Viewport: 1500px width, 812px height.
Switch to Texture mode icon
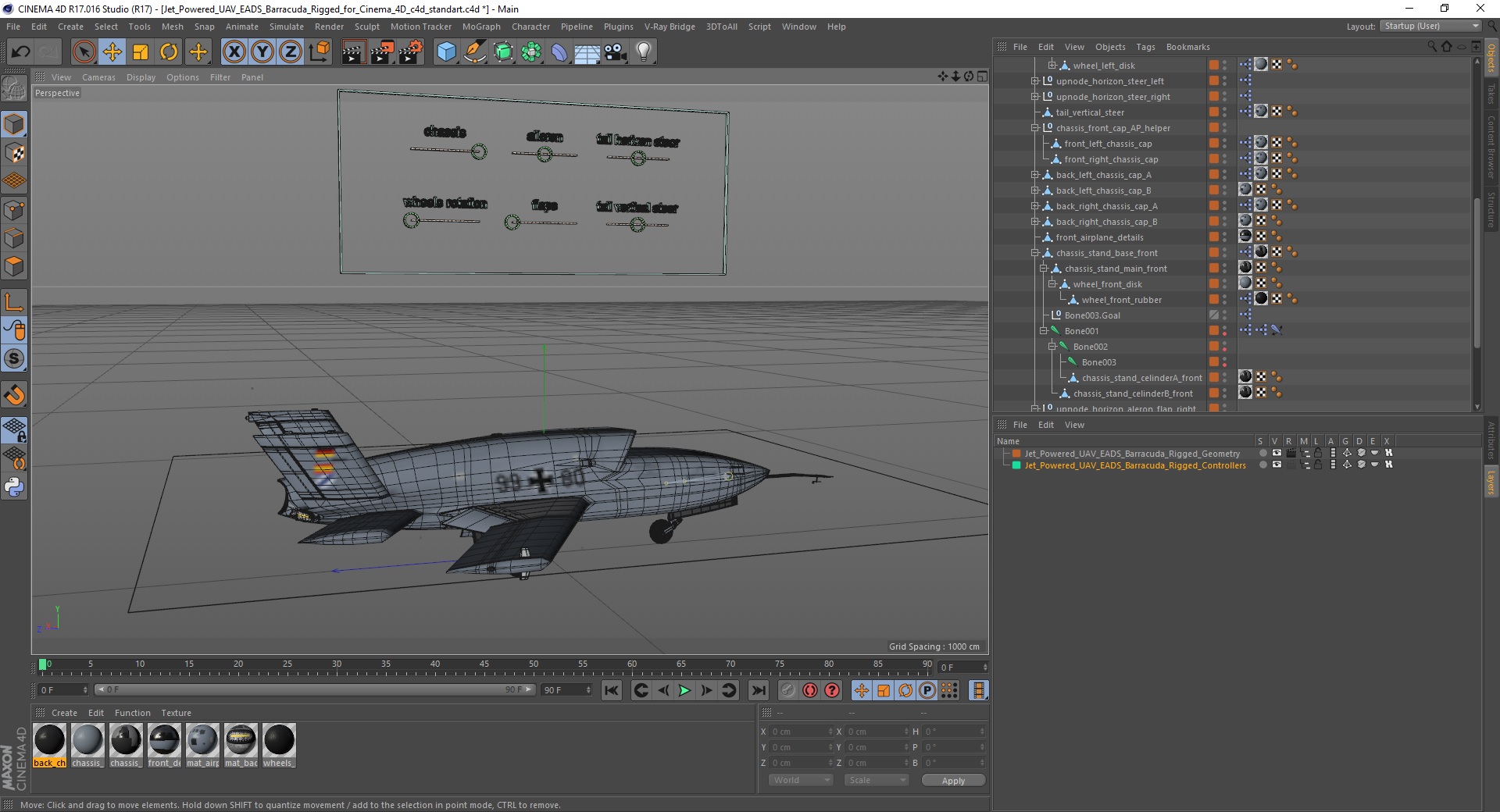coord(14,153)
